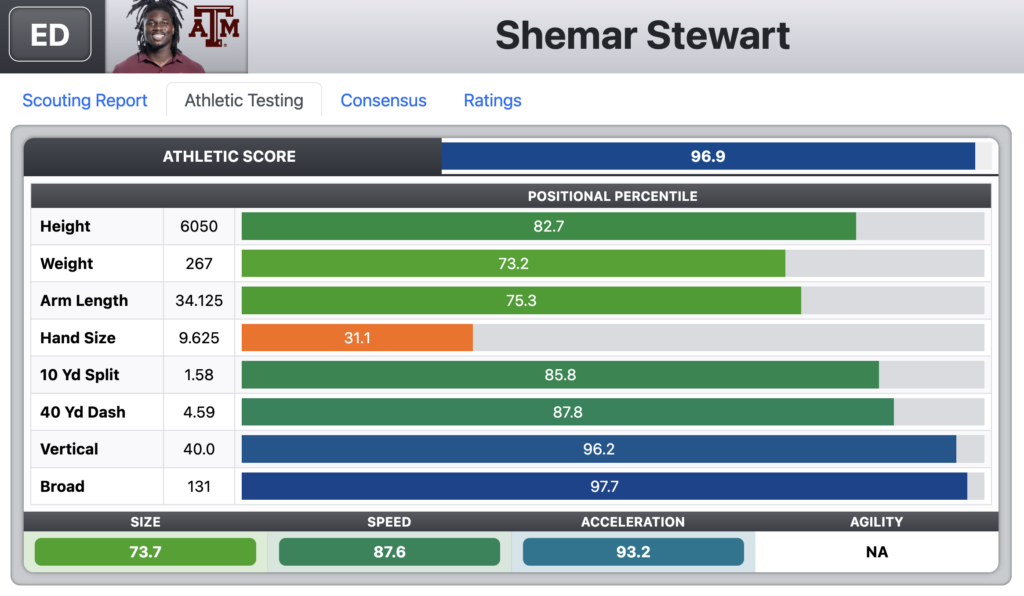1024x596 pixels.
Task: Click the Shemar Stewart name heading
Action: coord(643,35)
